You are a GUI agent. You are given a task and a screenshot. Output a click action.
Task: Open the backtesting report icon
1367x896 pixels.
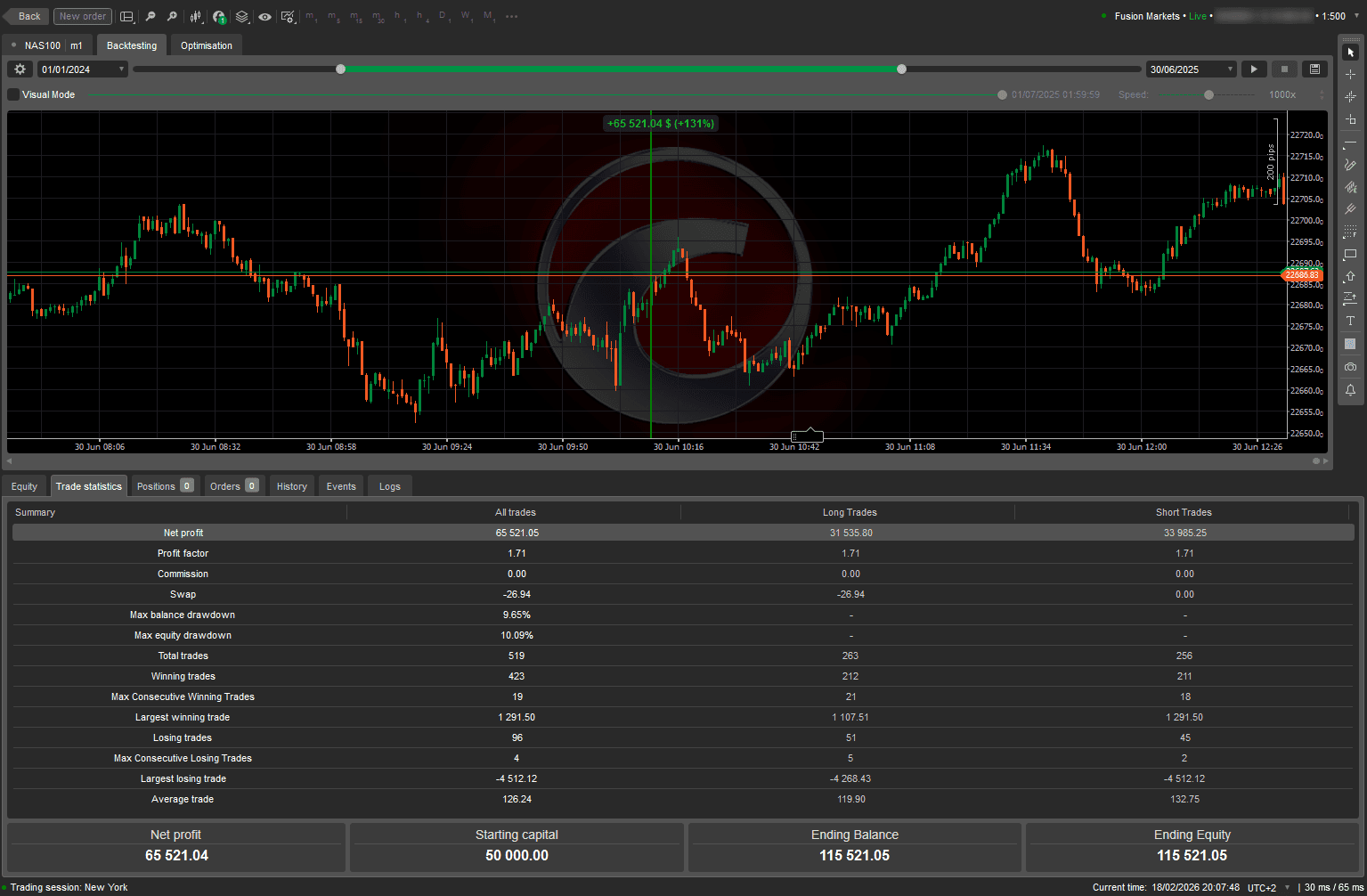point(1314,69)
